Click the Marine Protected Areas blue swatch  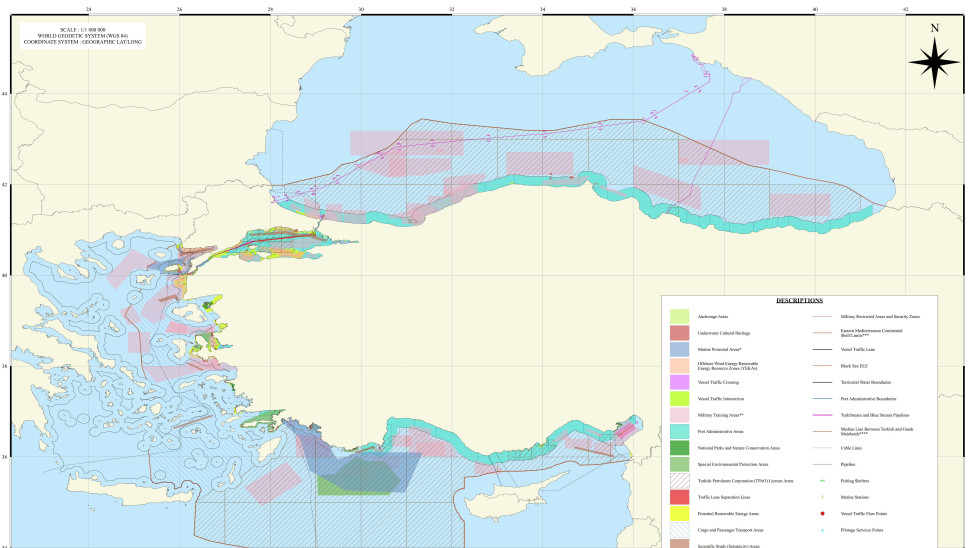679,349
